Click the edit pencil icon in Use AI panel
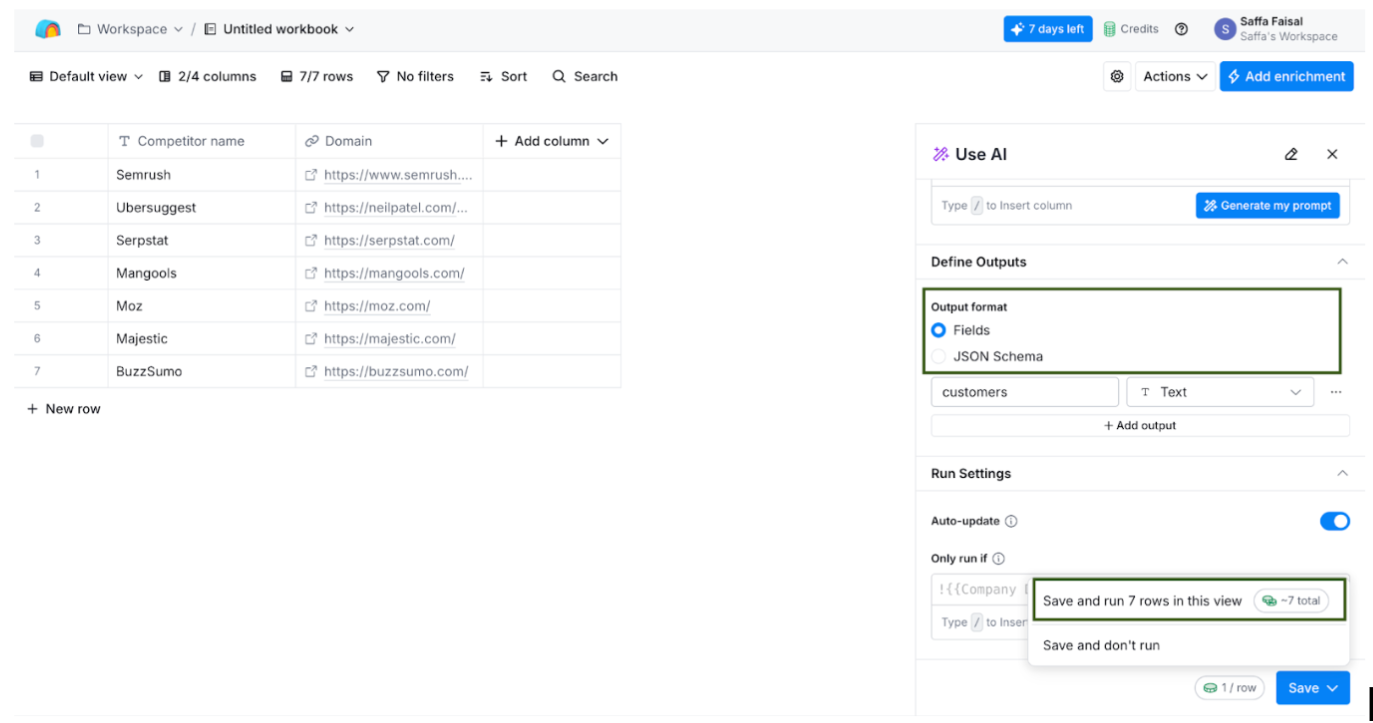This screenshot has height=723, width=1373. click(1291, 154)
